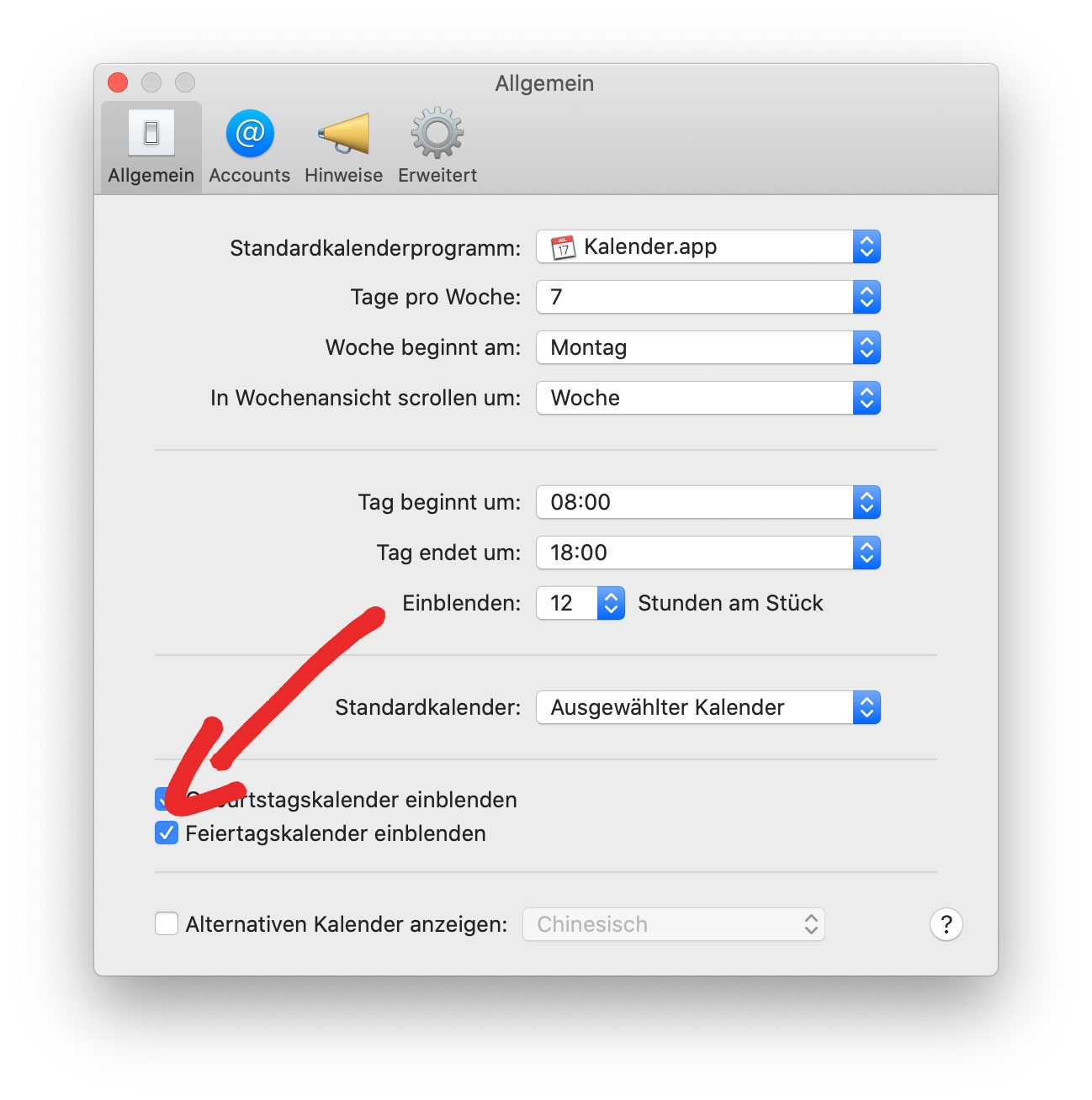The height and width of the screenshot is (1100, 1092).
Task: Click the Tage pro Woche label
Action: 436,297
